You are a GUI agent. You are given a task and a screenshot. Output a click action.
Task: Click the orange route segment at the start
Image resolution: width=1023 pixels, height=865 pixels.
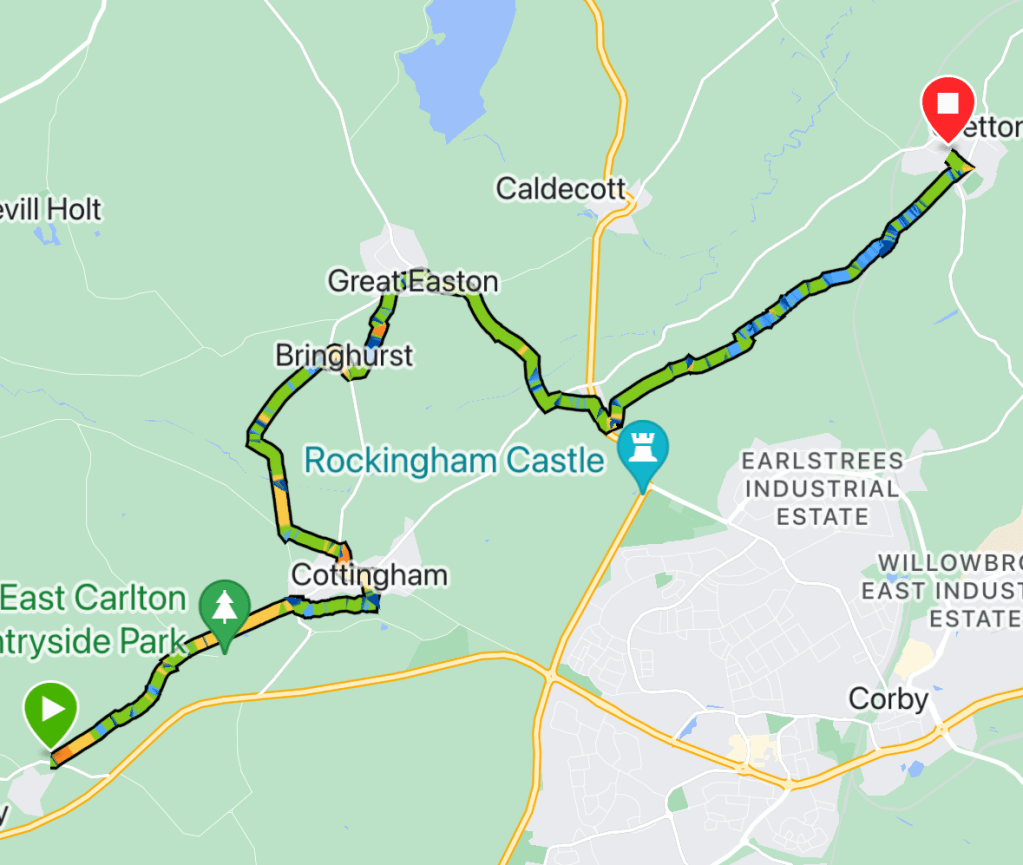pyautogui.click(x=63, y=756)
